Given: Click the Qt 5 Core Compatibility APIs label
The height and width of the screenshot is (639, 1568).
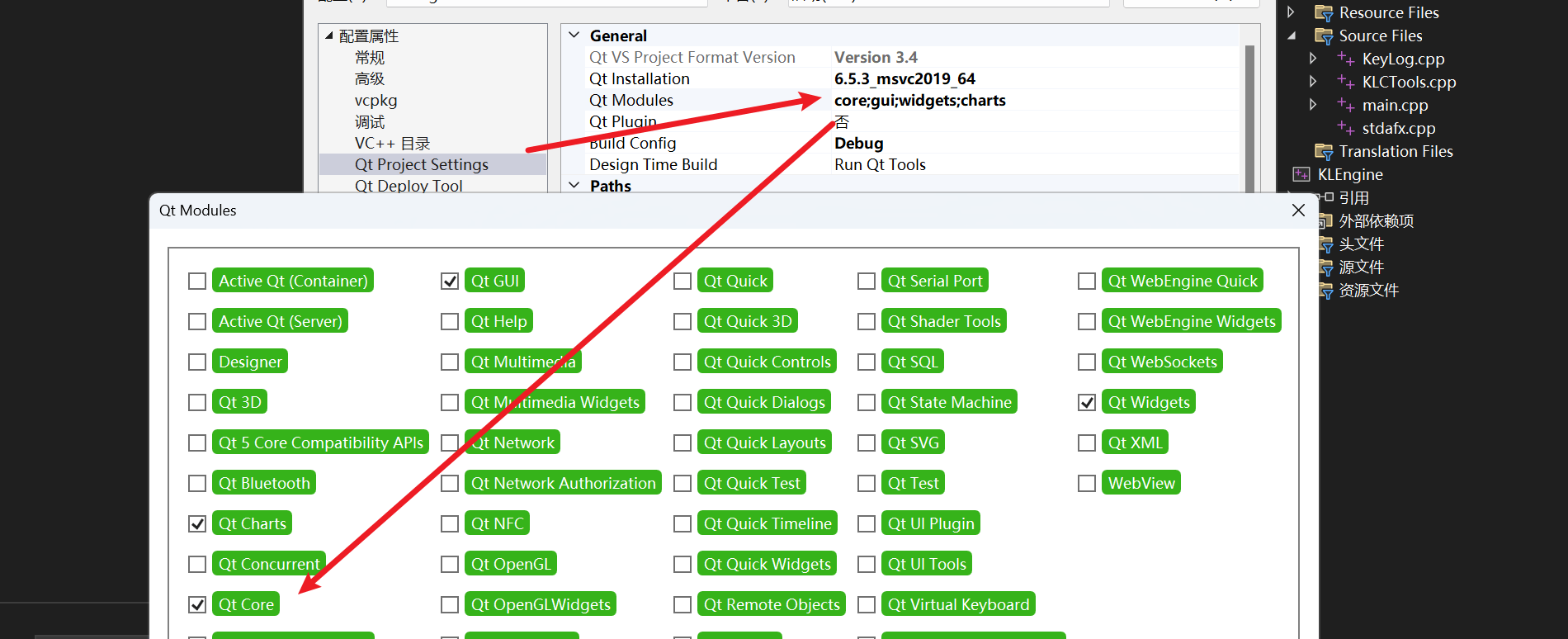Looking at the screenshot, I should (x=321, y=443).
